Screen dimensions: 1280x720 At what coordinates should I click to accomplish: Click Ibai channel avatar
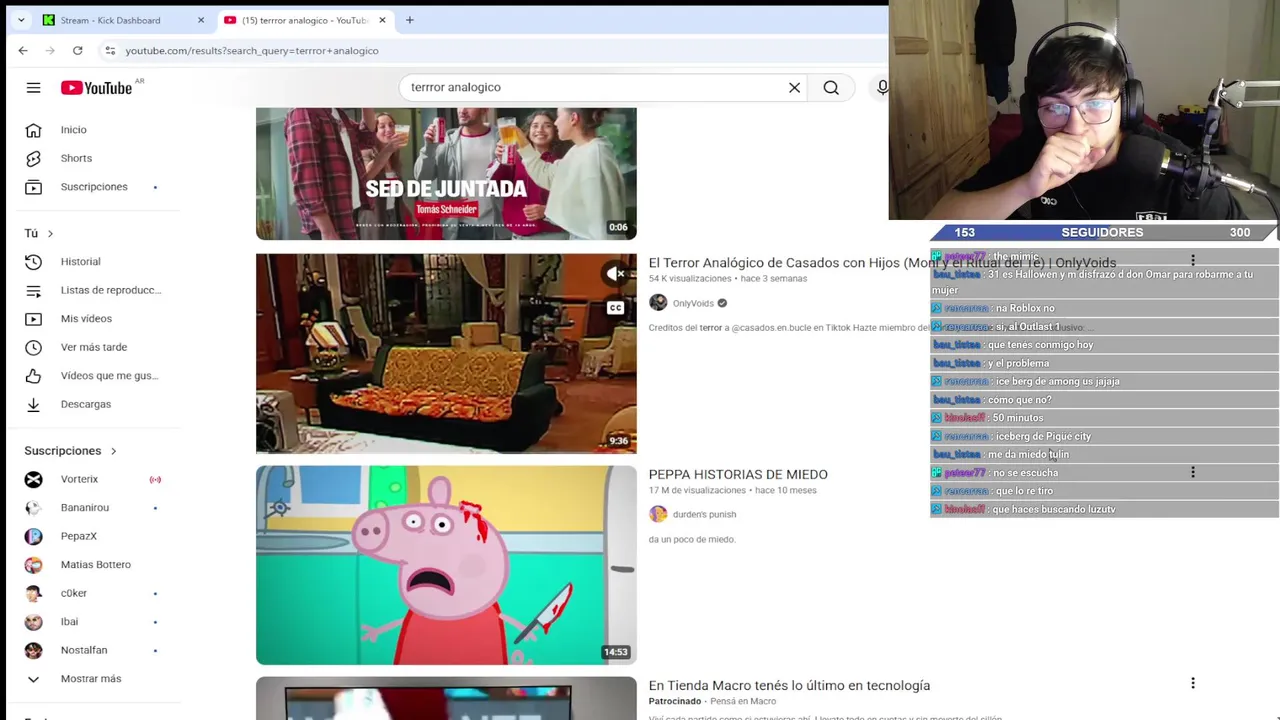point(33,622)
